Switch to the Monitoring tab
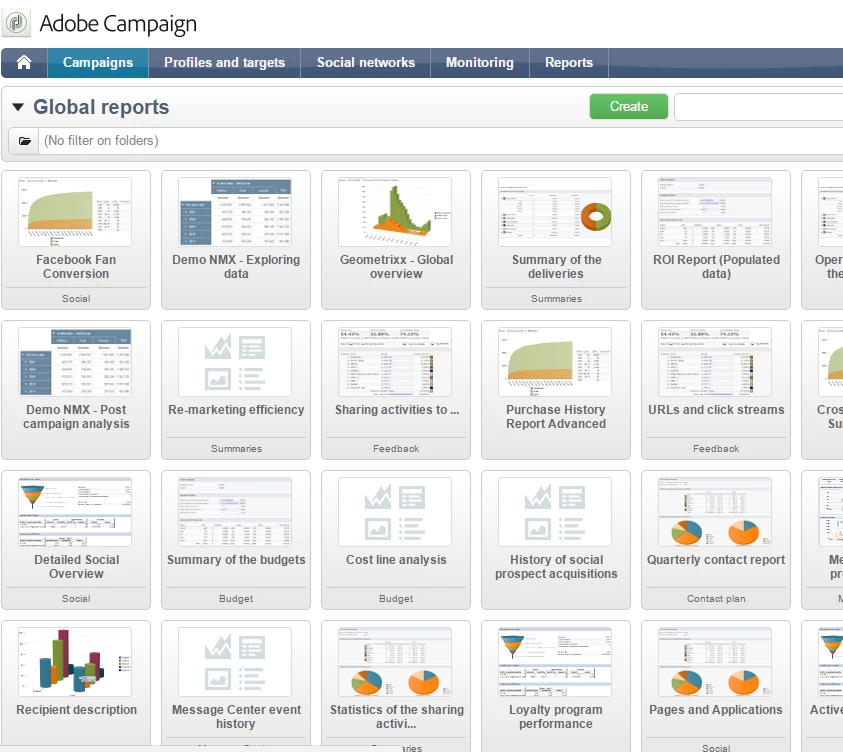843x752 pixels. click(480, 63)
